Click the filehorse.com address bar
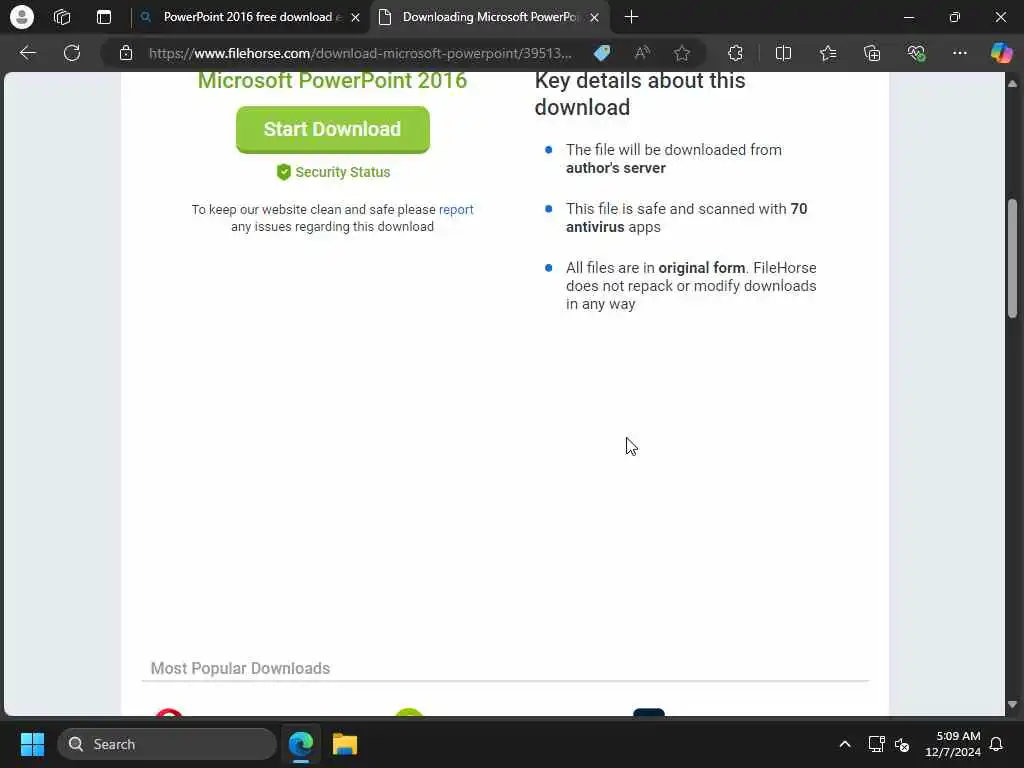Screen dimensions: 1024x768 360,53
